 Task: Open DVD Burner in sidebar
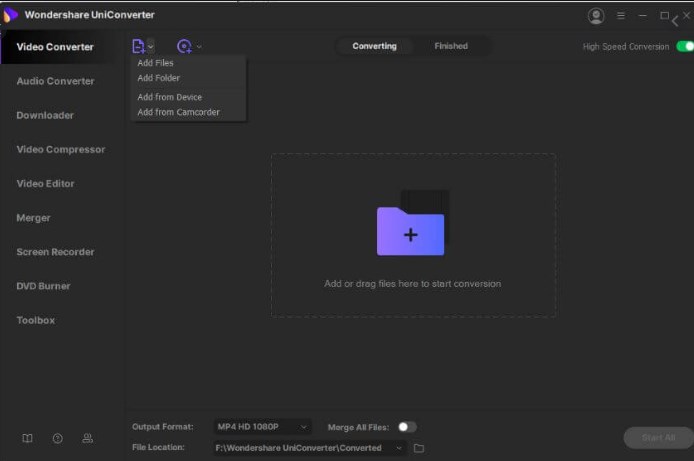tap(43, 286)
